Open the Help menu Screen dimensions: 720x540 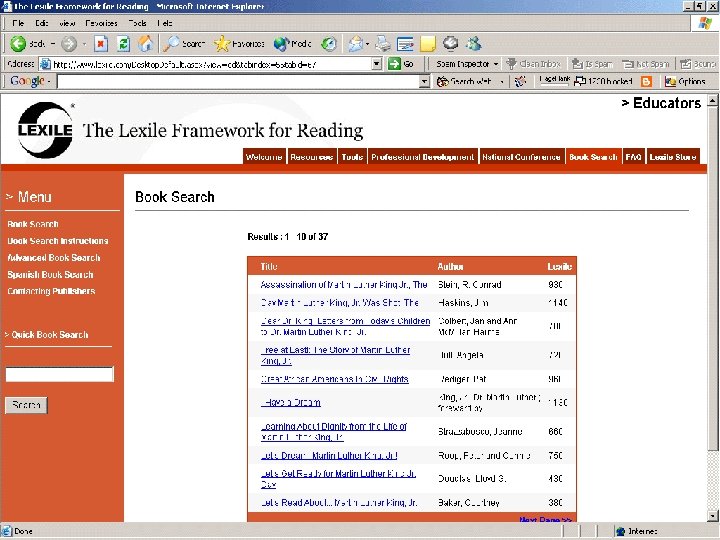164,23
